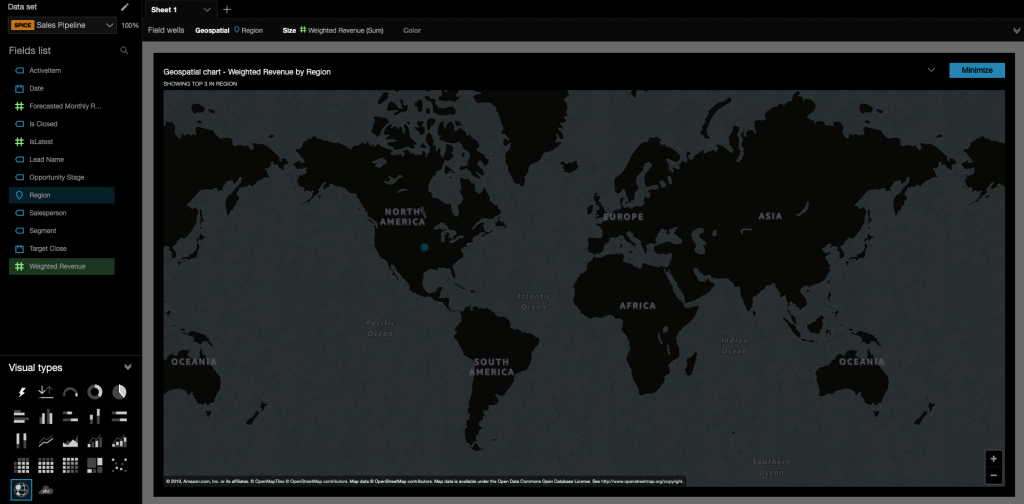Image resolution: width=1024 pixels, height=504 pixels.
Task: Pick the scatter plot visual type
Action: pos(119,465)
